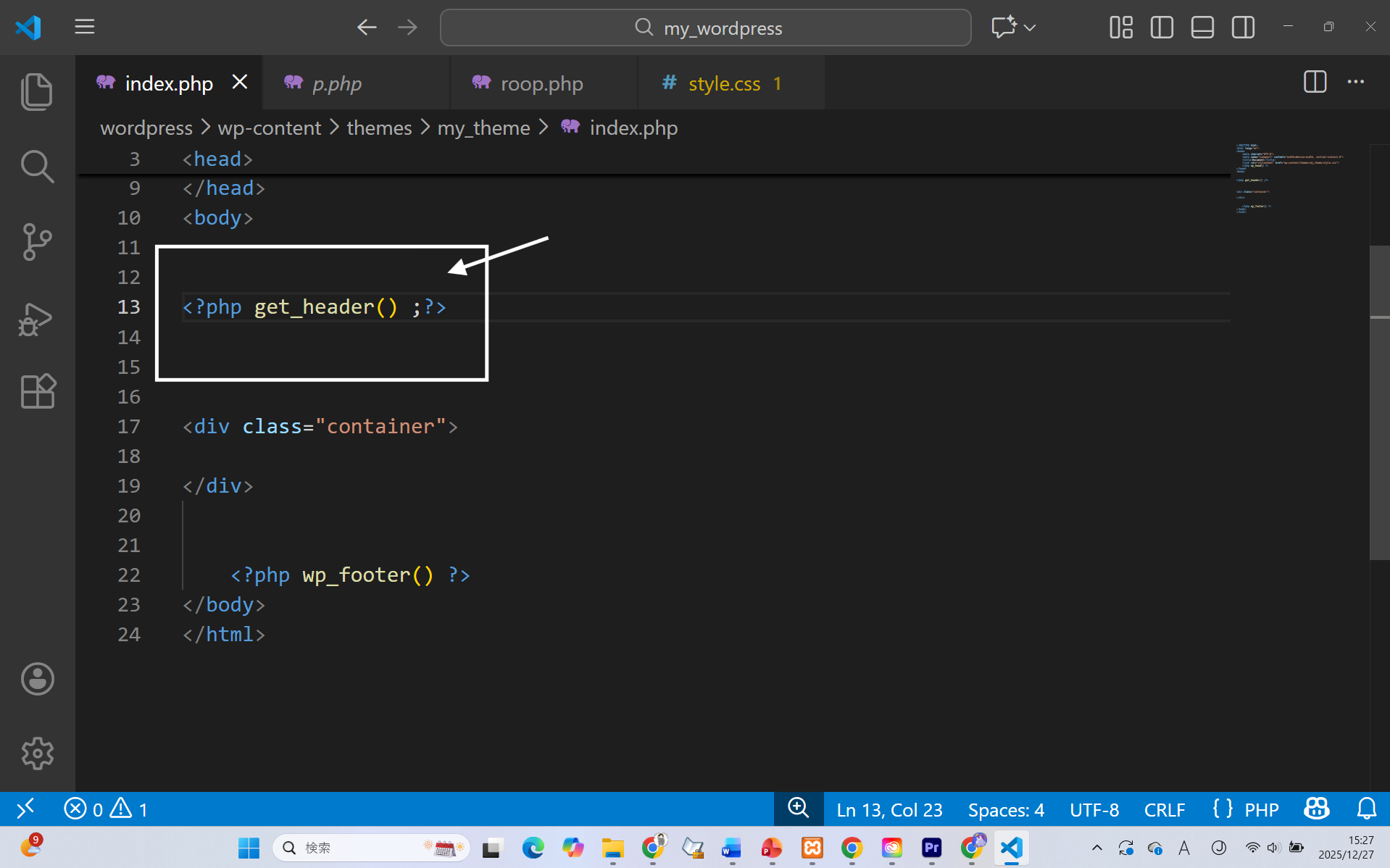The height and width of the screenshot is (868, 1390).
Task: Open the Extensions view
Action: [37, 392]
